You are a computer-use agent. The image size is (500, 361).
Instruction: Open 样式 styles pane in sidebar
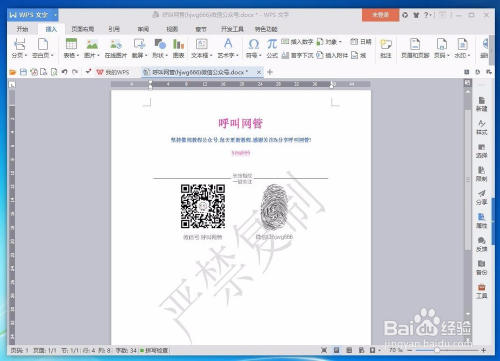(481, 127)
